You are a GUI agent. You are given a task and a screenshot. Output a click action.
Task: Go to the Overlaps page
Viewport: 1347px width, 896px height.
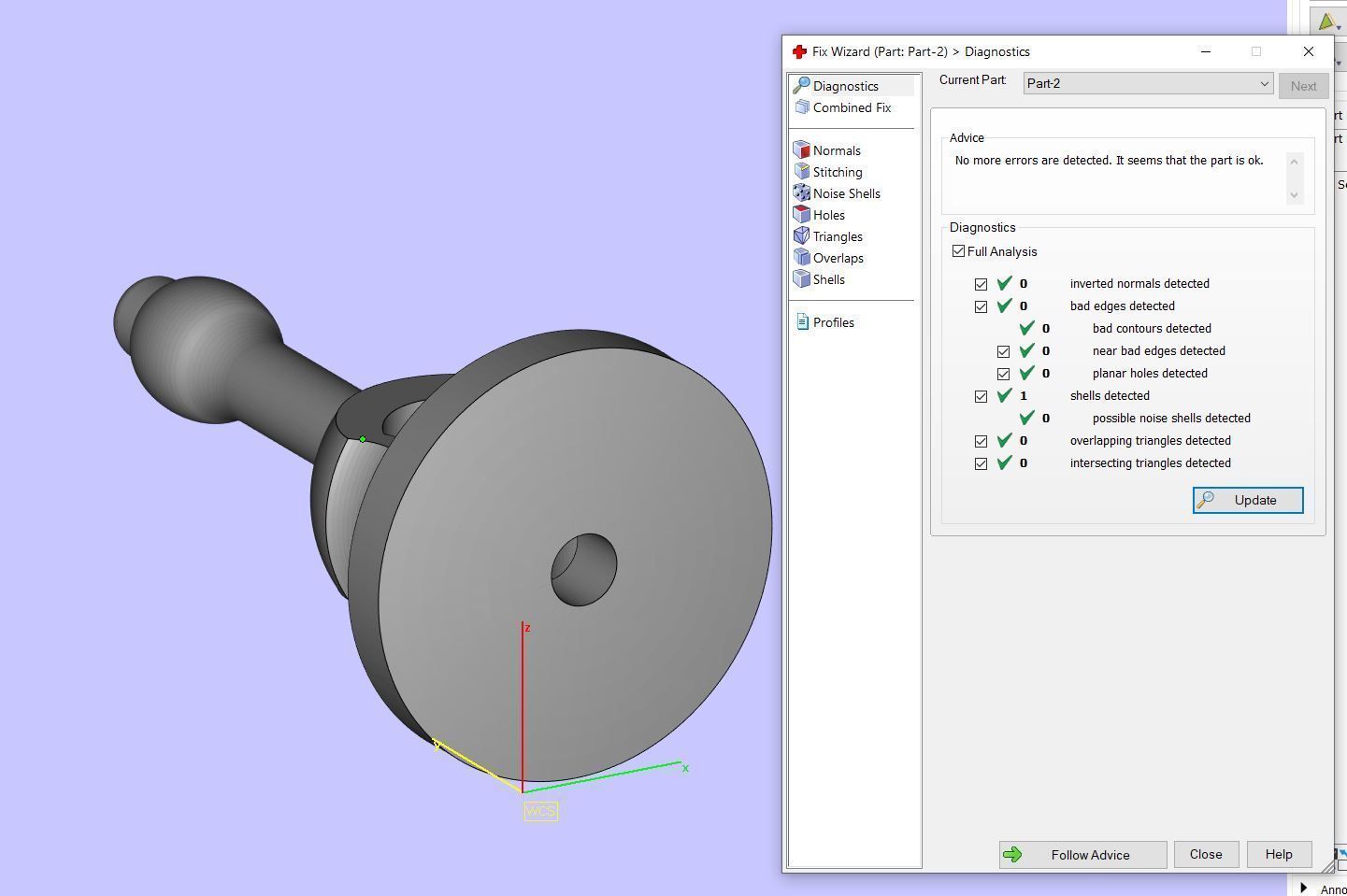(x=838, y=258)
